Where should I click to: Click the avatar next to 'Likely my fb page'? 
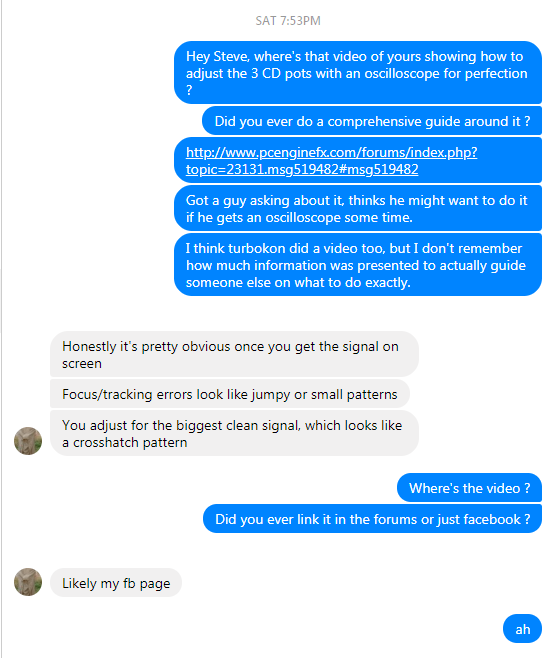(28, 582)
